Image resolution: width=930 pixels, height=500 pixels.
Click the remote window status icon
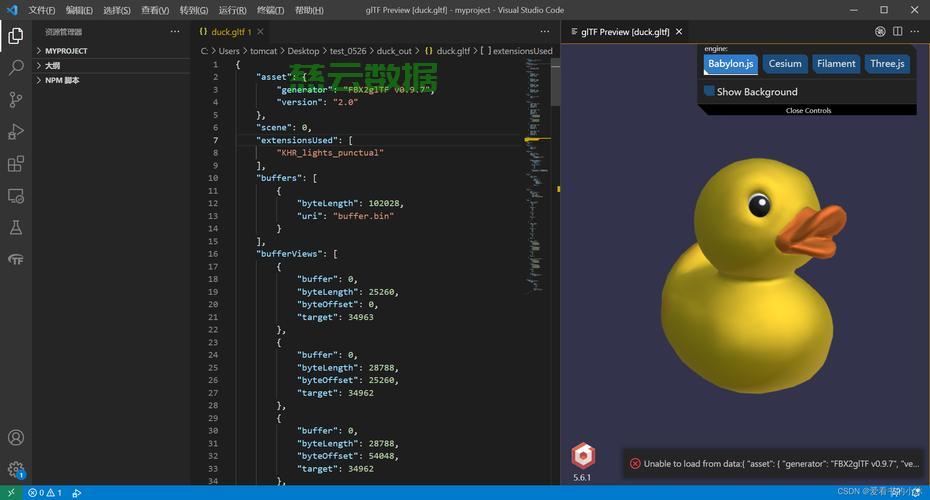[x=11, y=493]
